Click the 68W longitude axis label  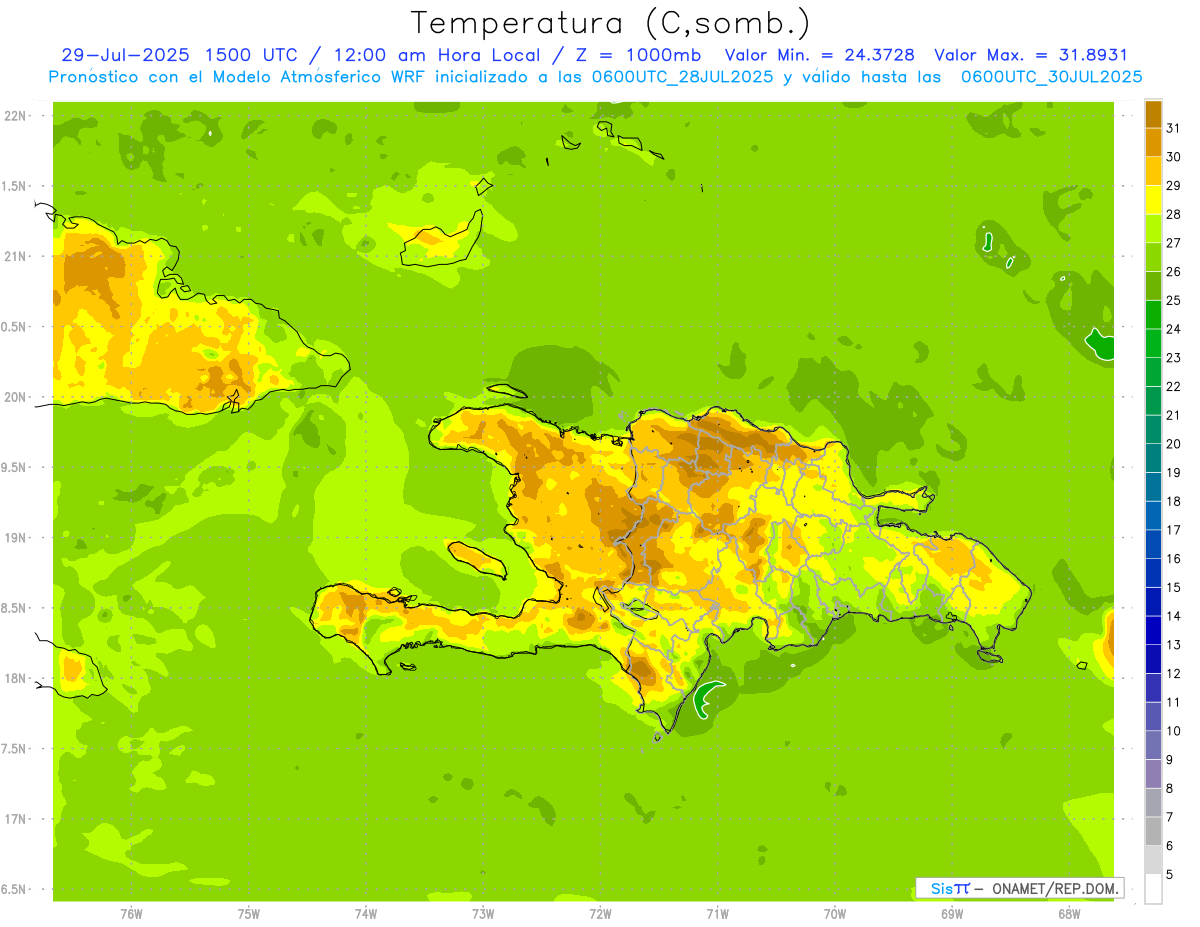click(1069, 914)
